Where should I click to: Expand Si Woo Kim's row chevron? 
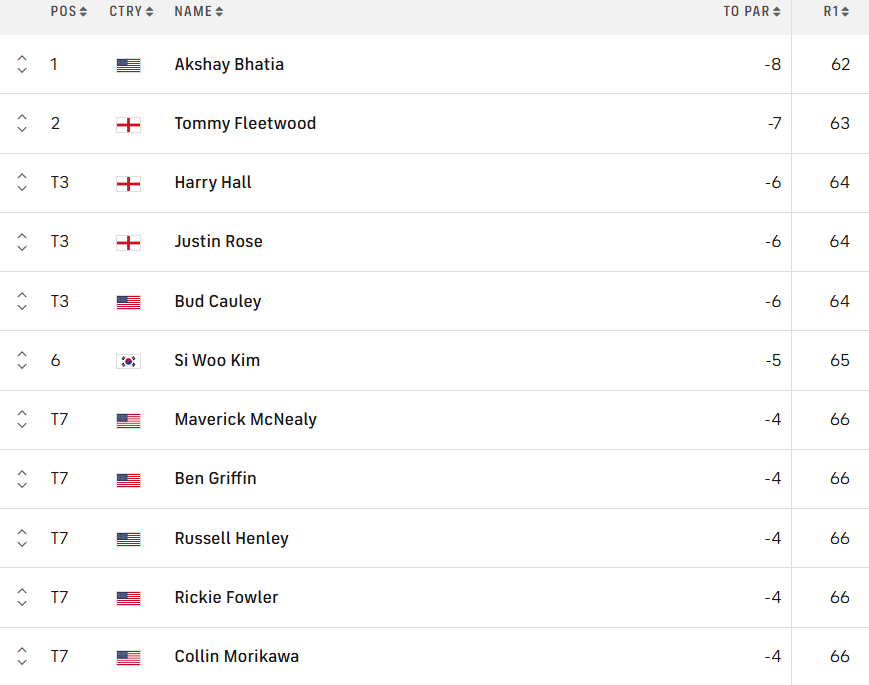(x=22, y=360)
